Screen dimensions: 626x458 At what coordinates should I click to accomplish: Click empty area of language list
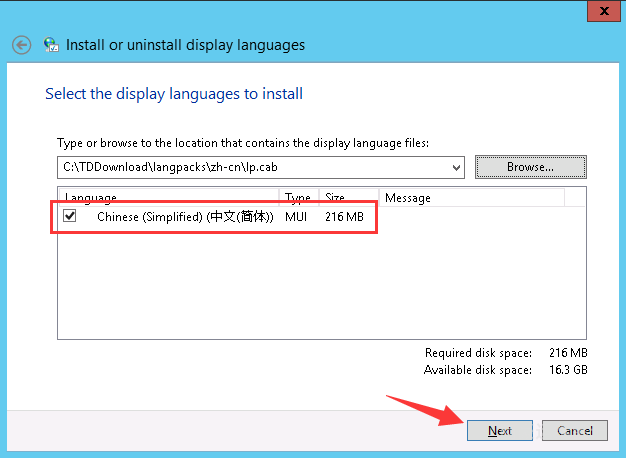[x=320, y=290]
